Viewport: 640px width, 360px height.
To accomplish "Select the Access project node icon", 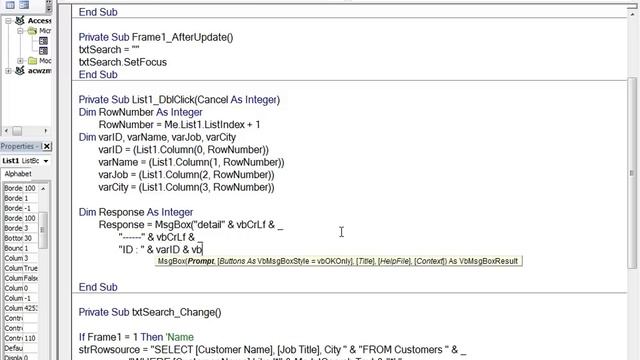I will click(x=20, y=20).
